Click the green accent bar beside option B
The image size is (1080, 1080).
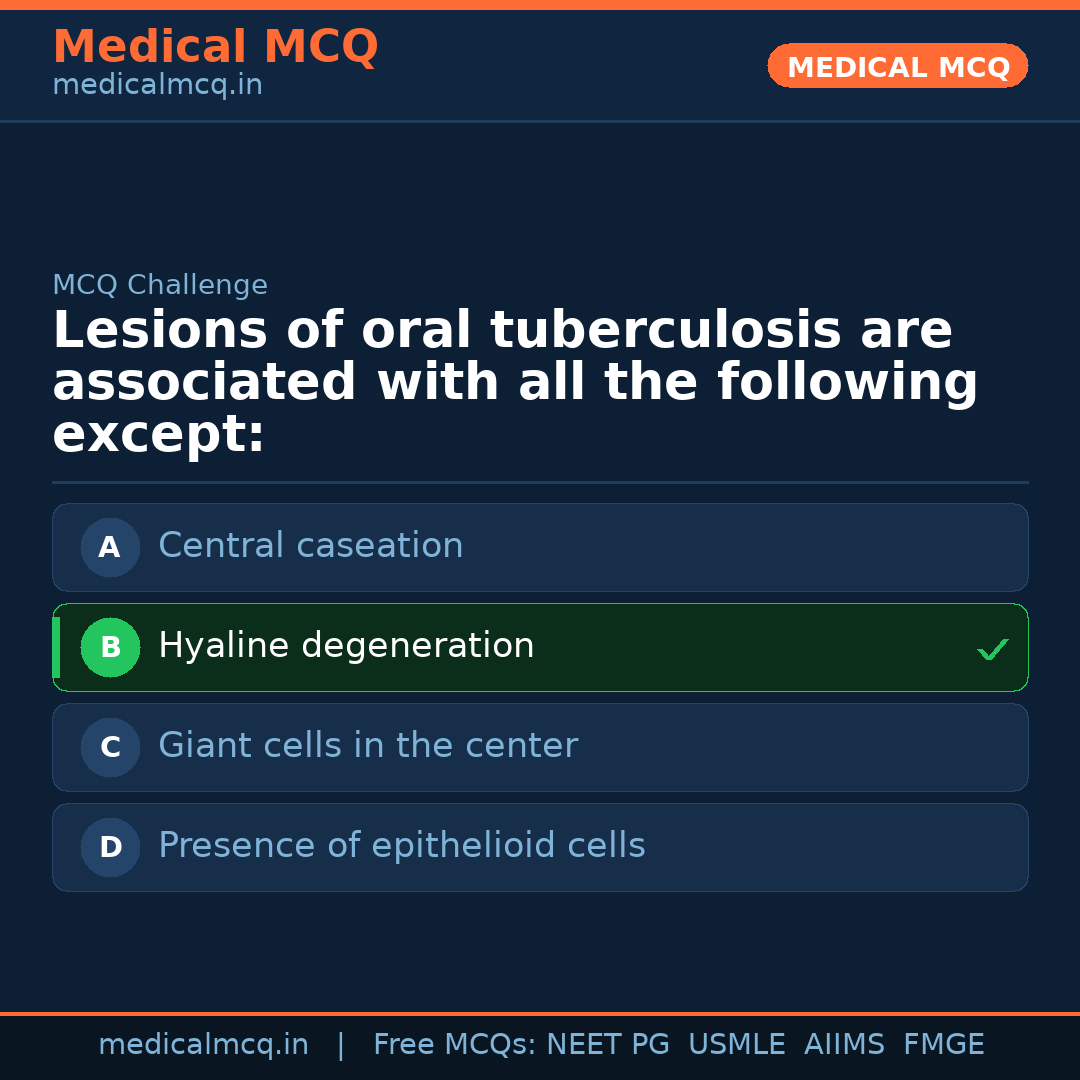[56, 647]
